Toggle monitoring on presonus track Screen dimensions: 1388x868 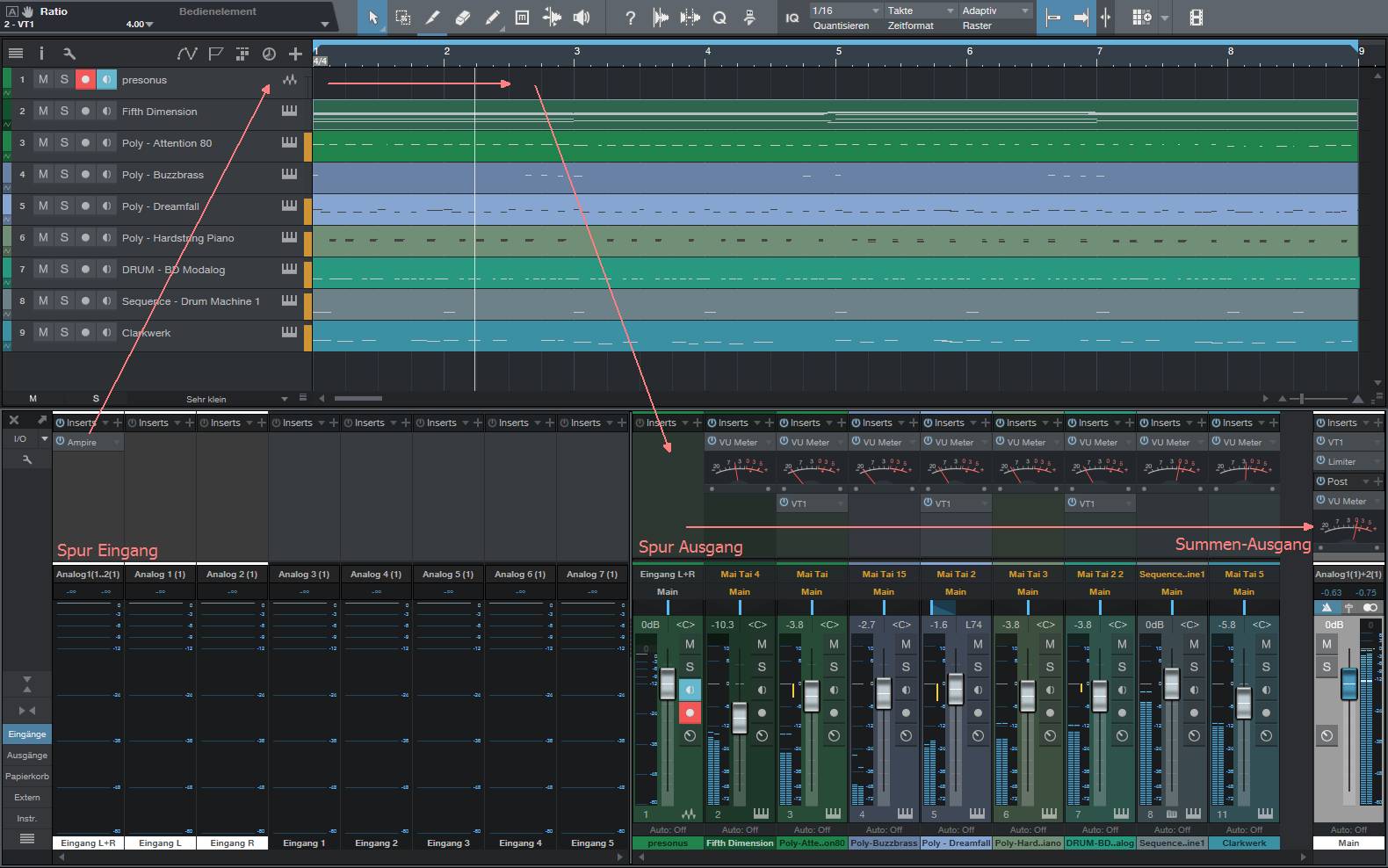coord(106,80)
